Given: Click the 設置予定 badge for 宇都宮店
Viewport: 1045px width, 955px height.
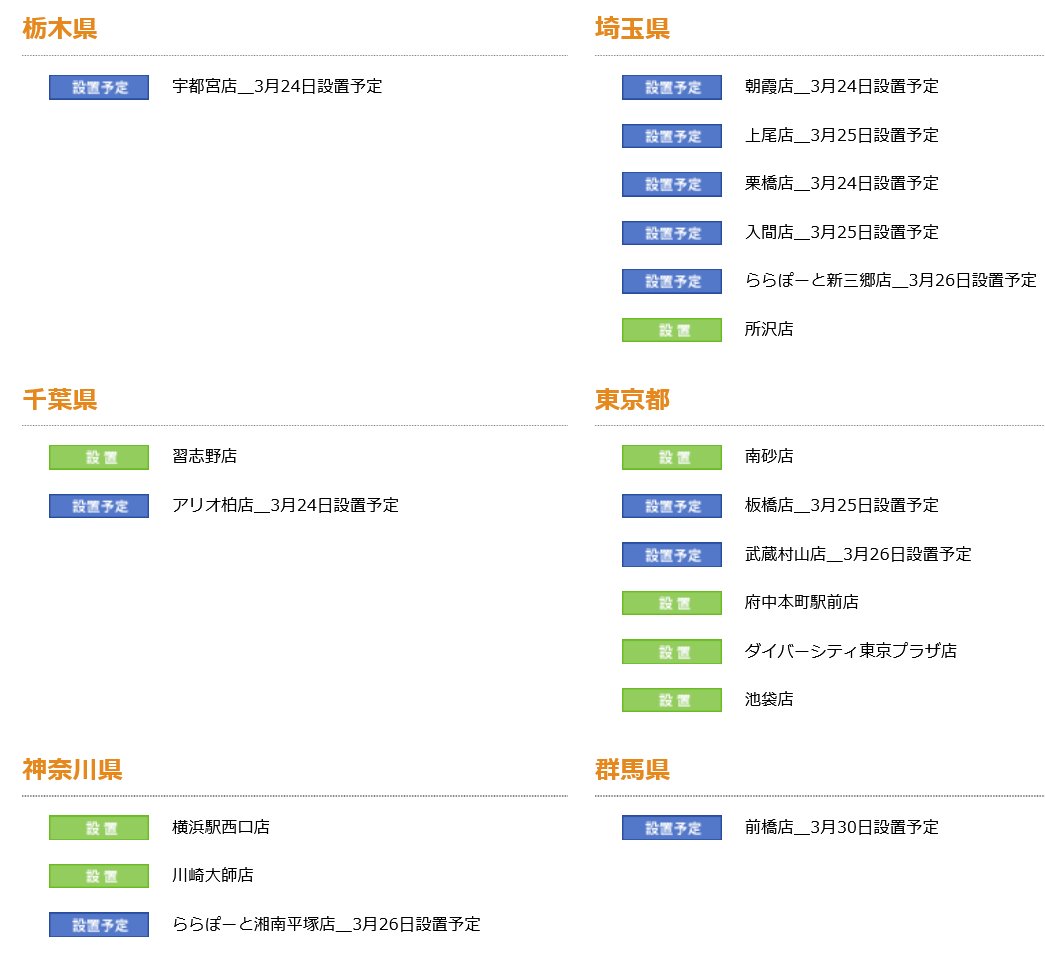Looking at the screenshot, I should (98, 87).
